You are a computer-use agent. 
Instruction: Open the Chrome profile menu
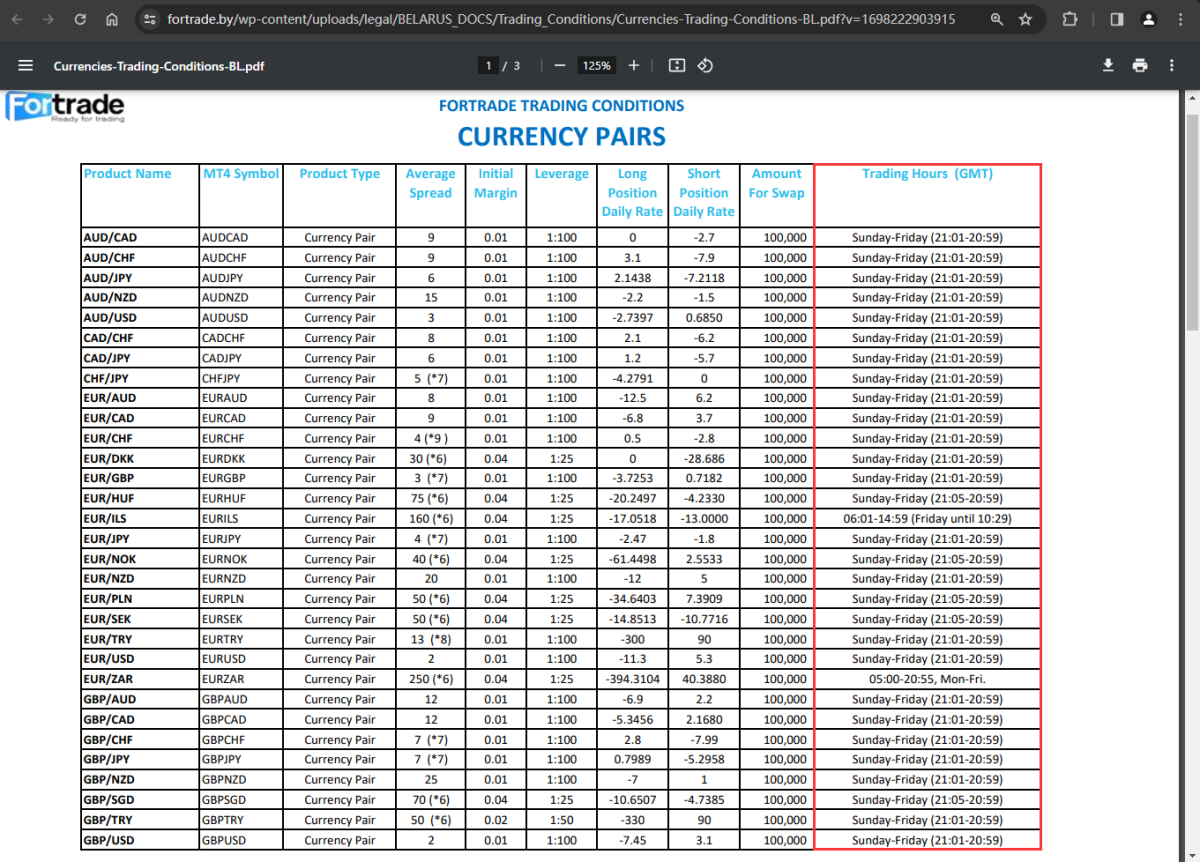point(1149,19)
